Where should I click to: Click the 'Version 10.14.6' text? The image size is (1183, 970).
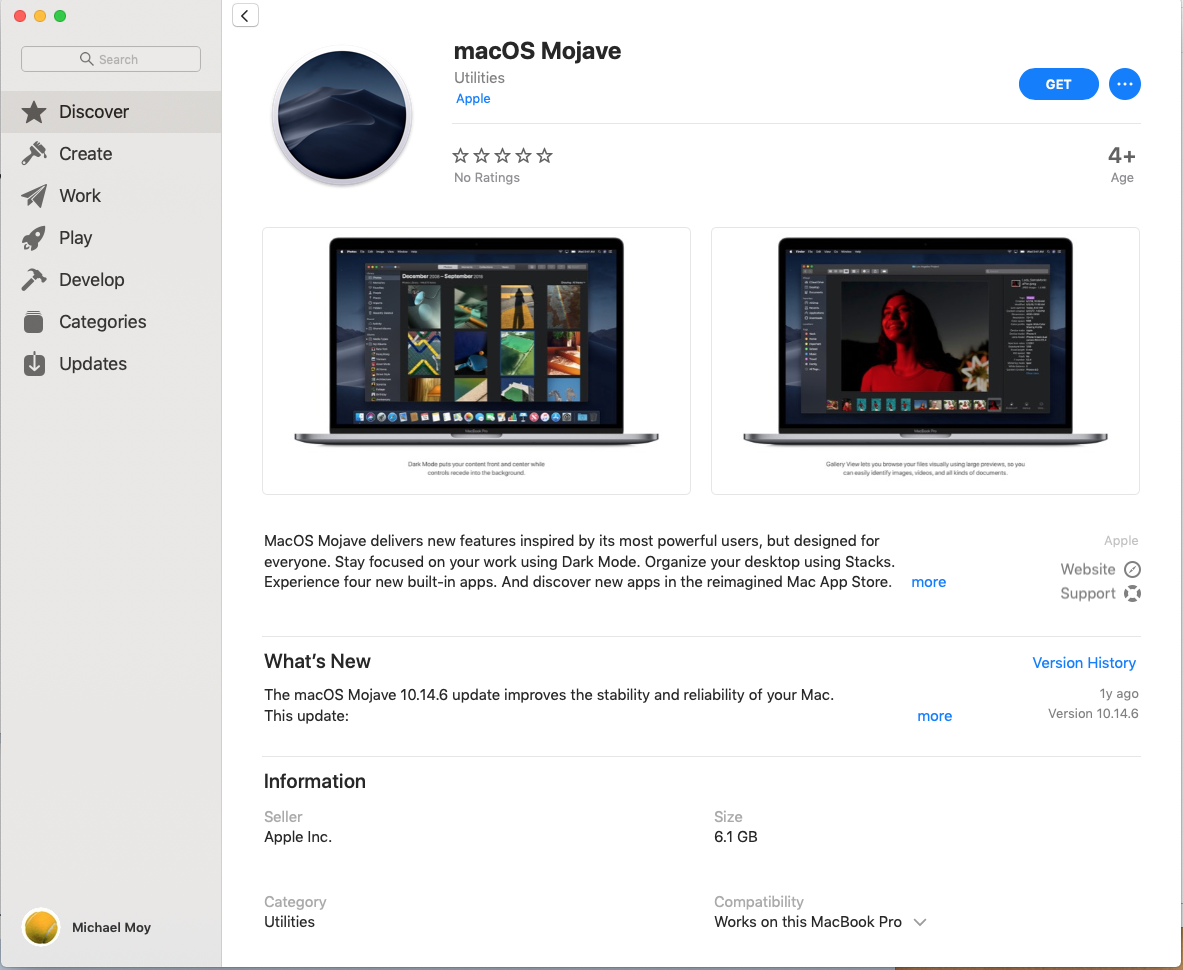tap(1093, 714)
